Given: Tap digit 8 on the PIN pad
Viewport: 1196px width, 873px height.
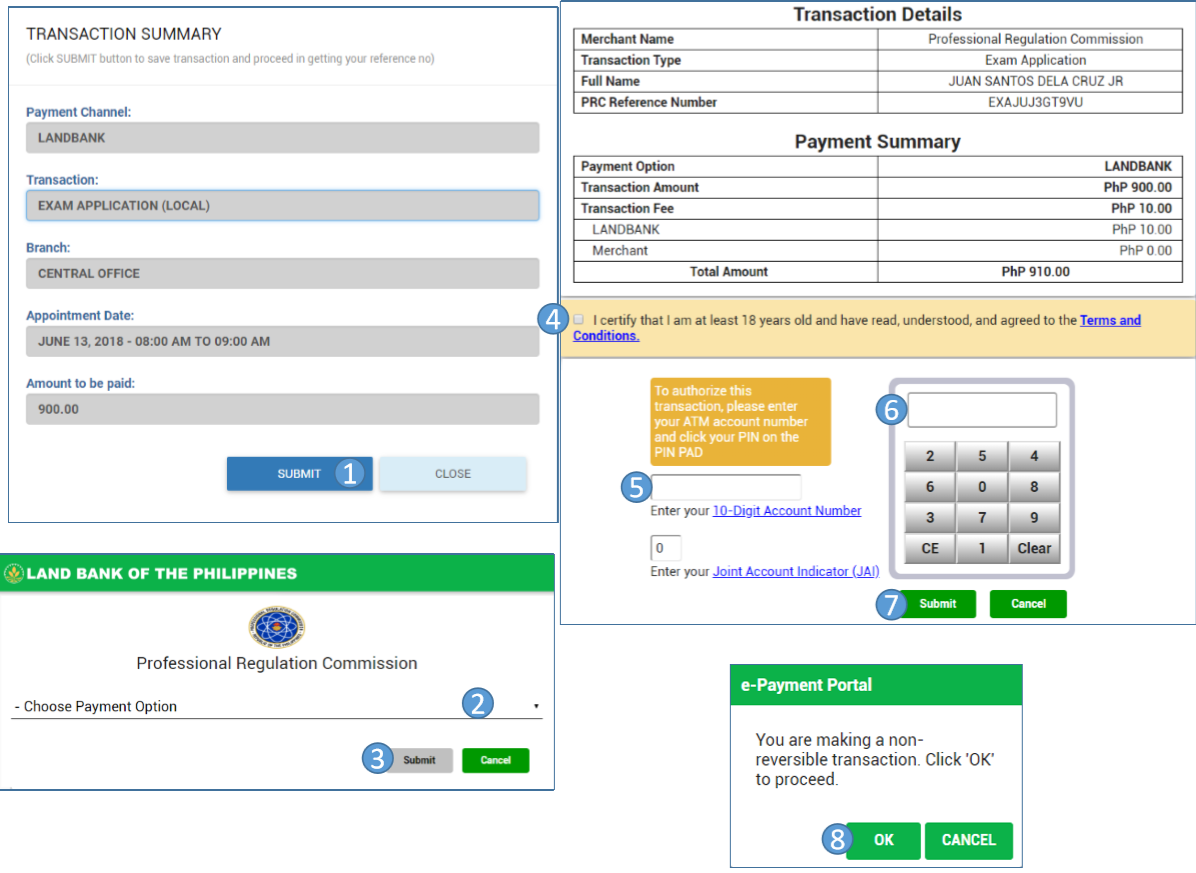Looking at the screenshot, I should point(1034,486).
